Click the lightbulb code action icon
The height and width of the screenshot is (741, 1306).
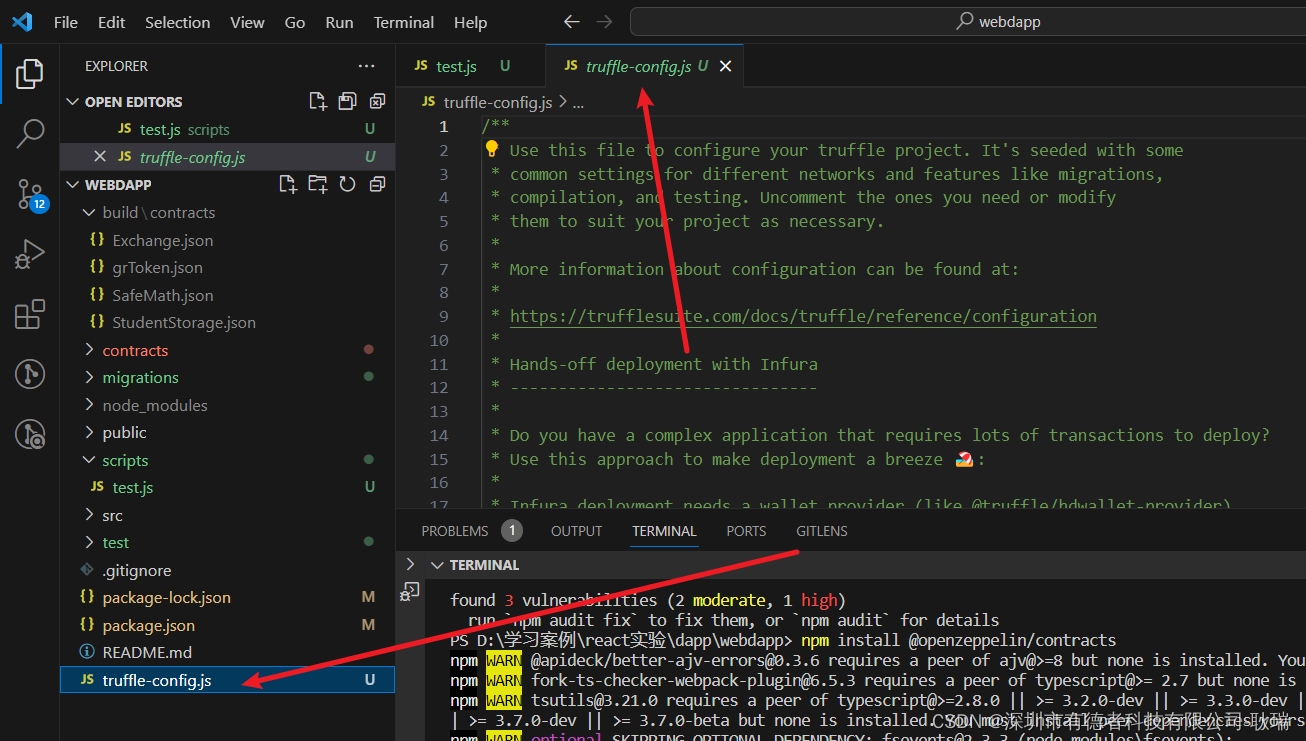point(492,149)
